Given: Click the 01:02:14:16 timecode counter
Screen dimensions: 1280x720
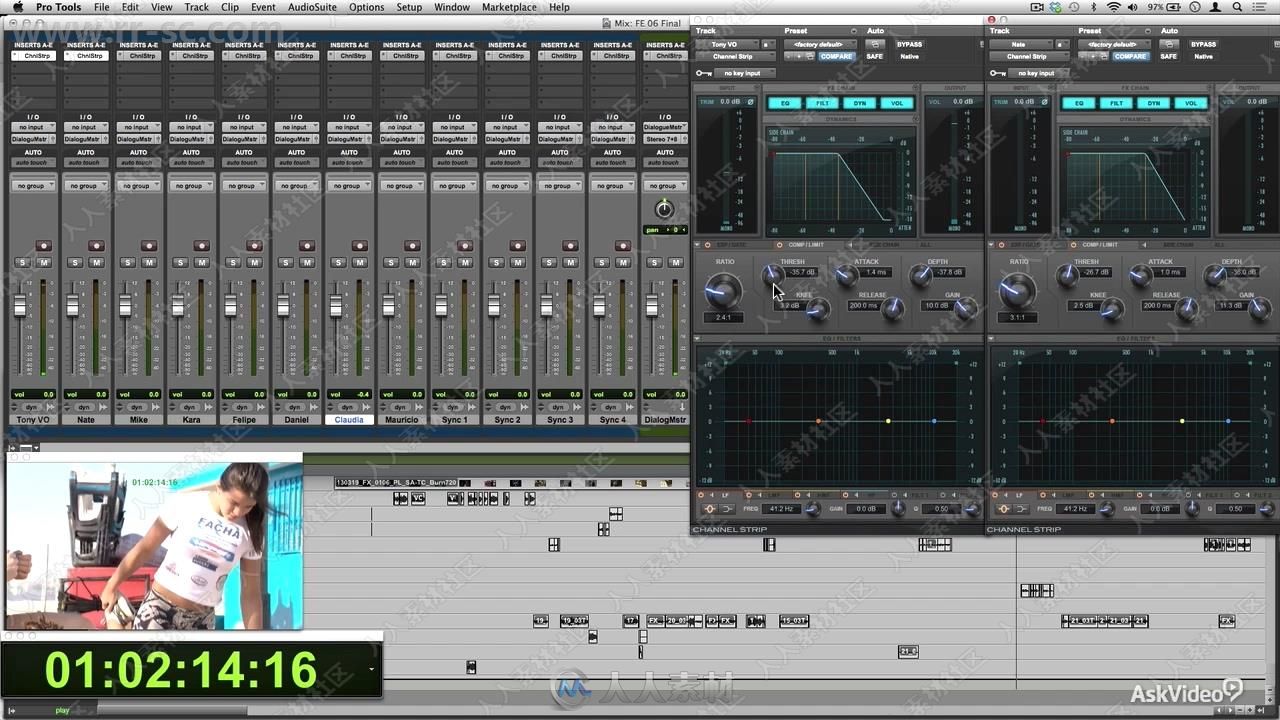Looking at the screenshot, I should [x=181, y=670].
